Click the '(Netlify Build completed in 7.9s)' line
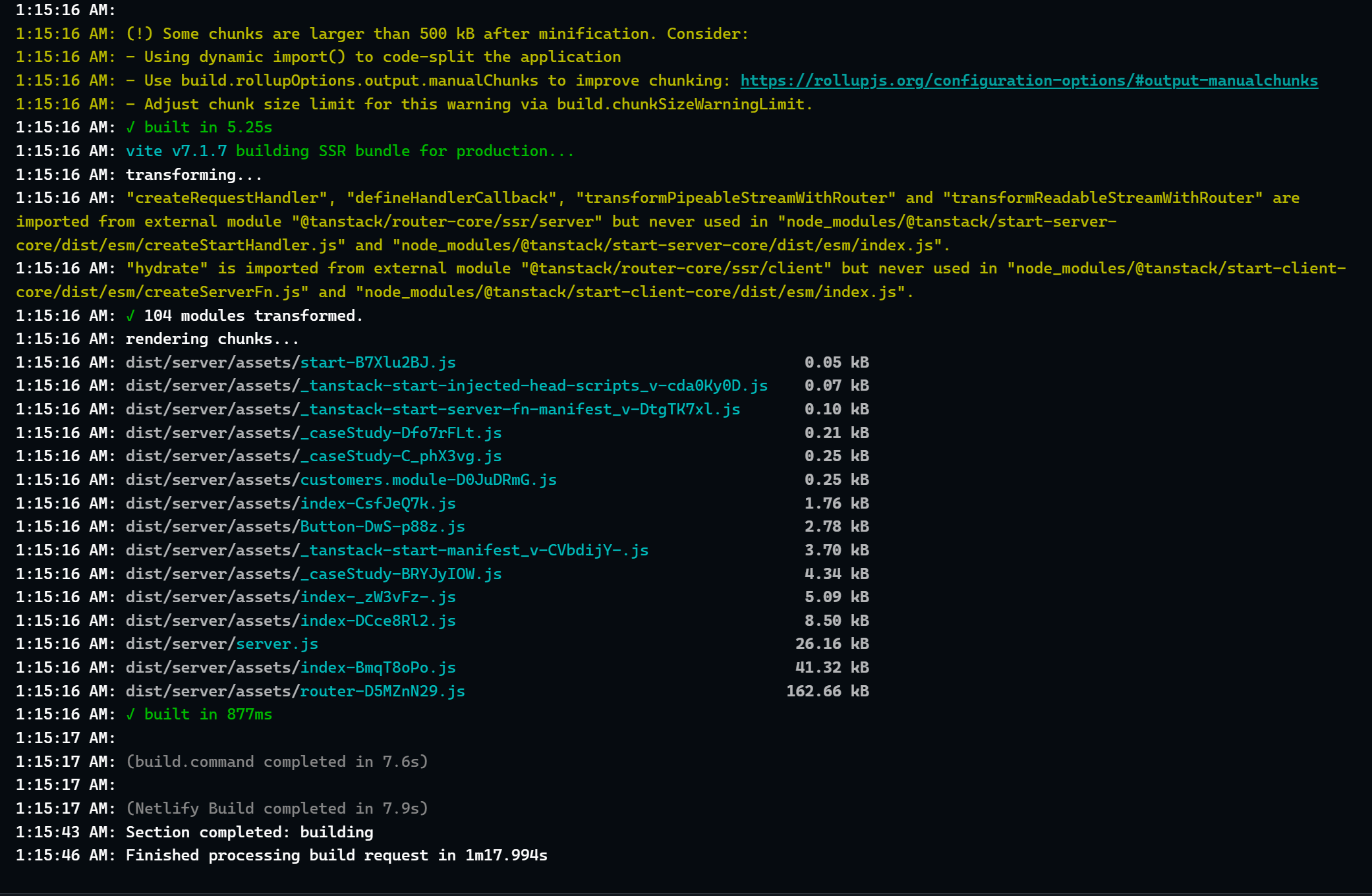Image resolution: width=1372 pixels, height=896 pixels. tap(277, 808)
